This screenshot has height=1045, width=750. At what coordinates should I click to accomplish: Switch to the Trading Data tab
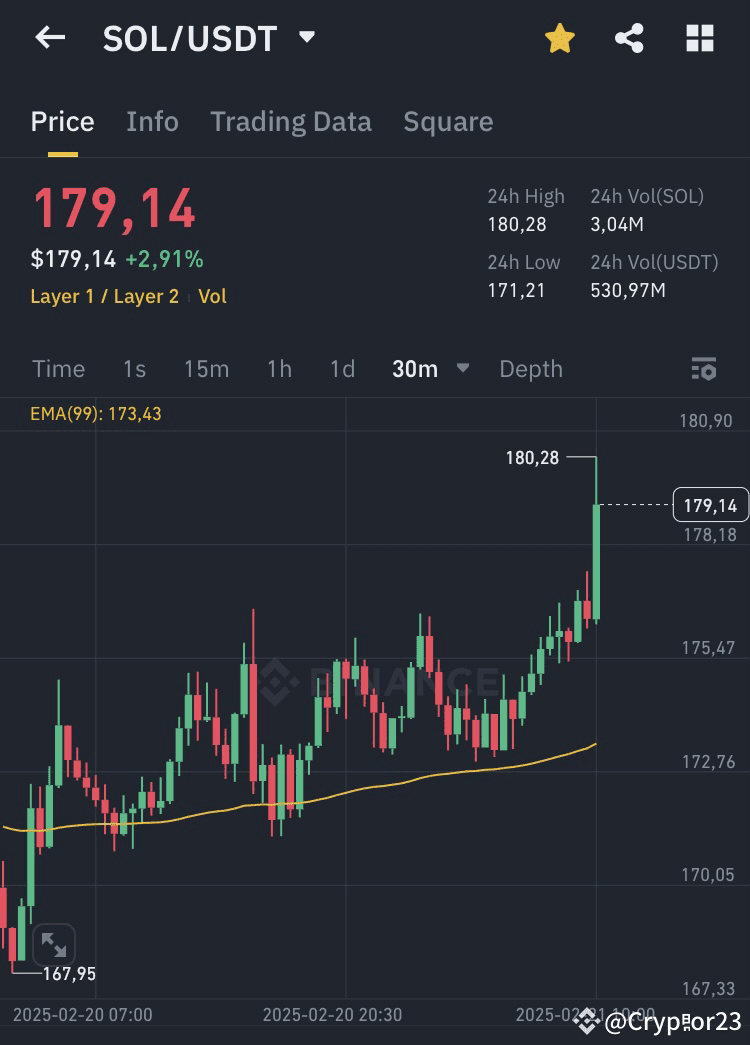click(290, 121)
